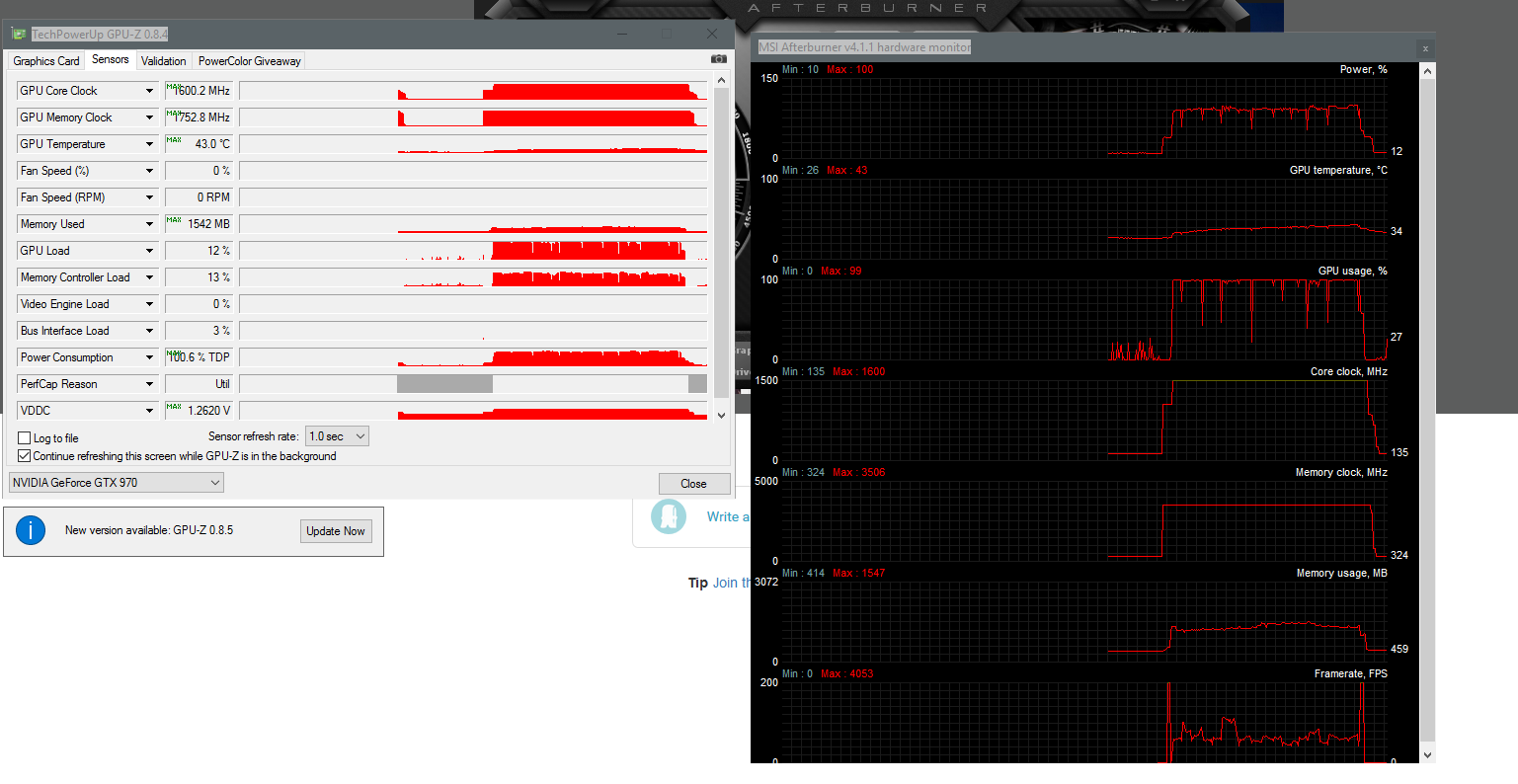Open the PowerColor Giveaway tab
1518x784 pixels.
click(x=250, y=61)
